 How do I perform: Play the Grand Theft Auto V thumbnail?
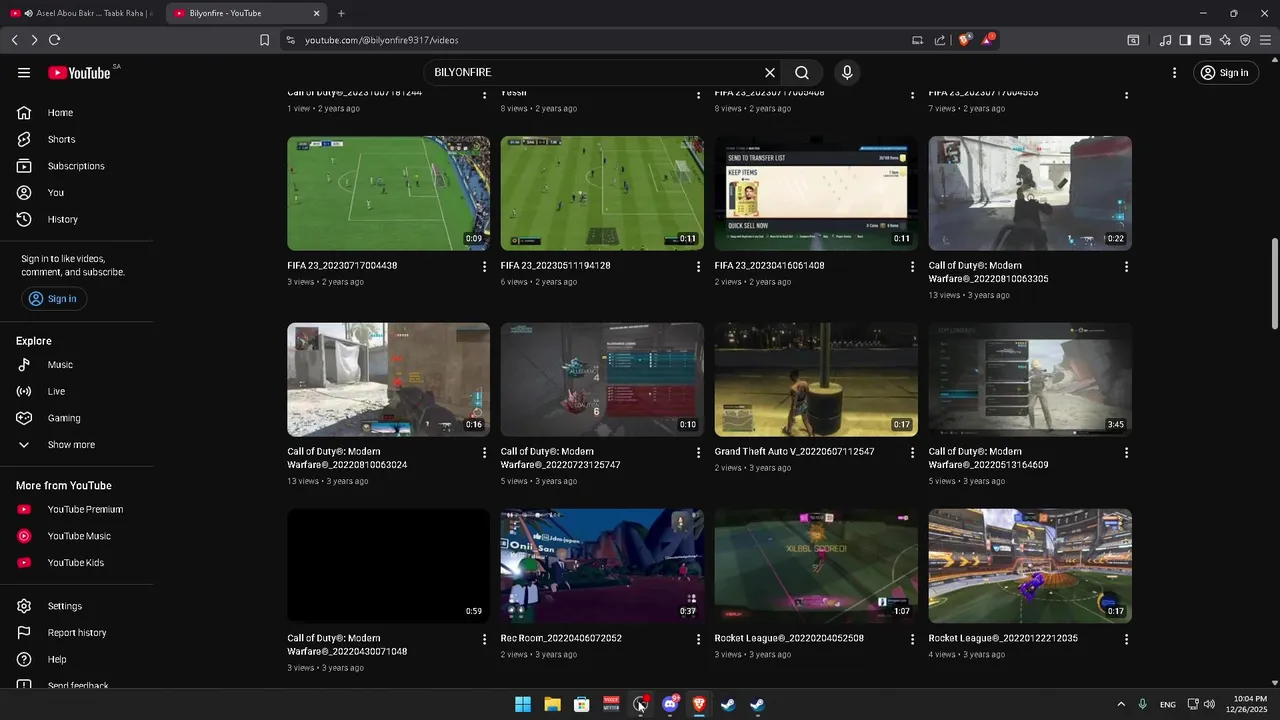click(x=816, y=379)
